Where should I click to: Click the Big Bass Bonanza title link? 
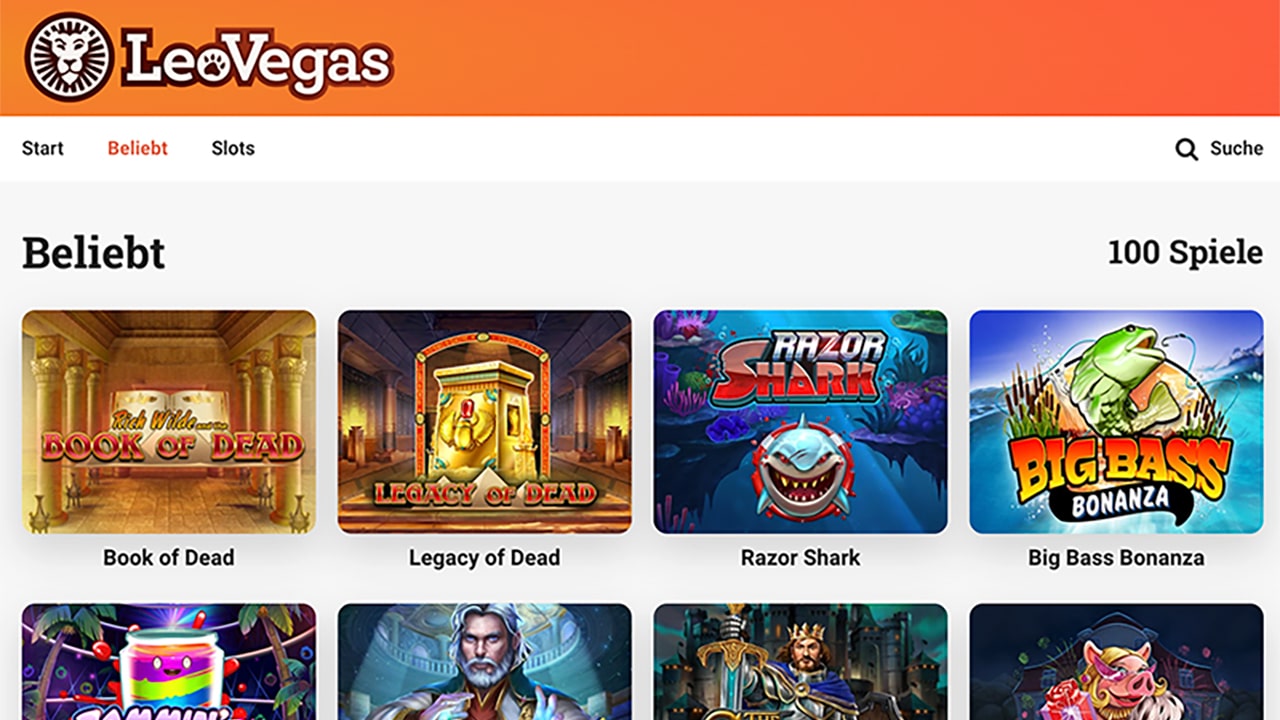(1117, 558)
